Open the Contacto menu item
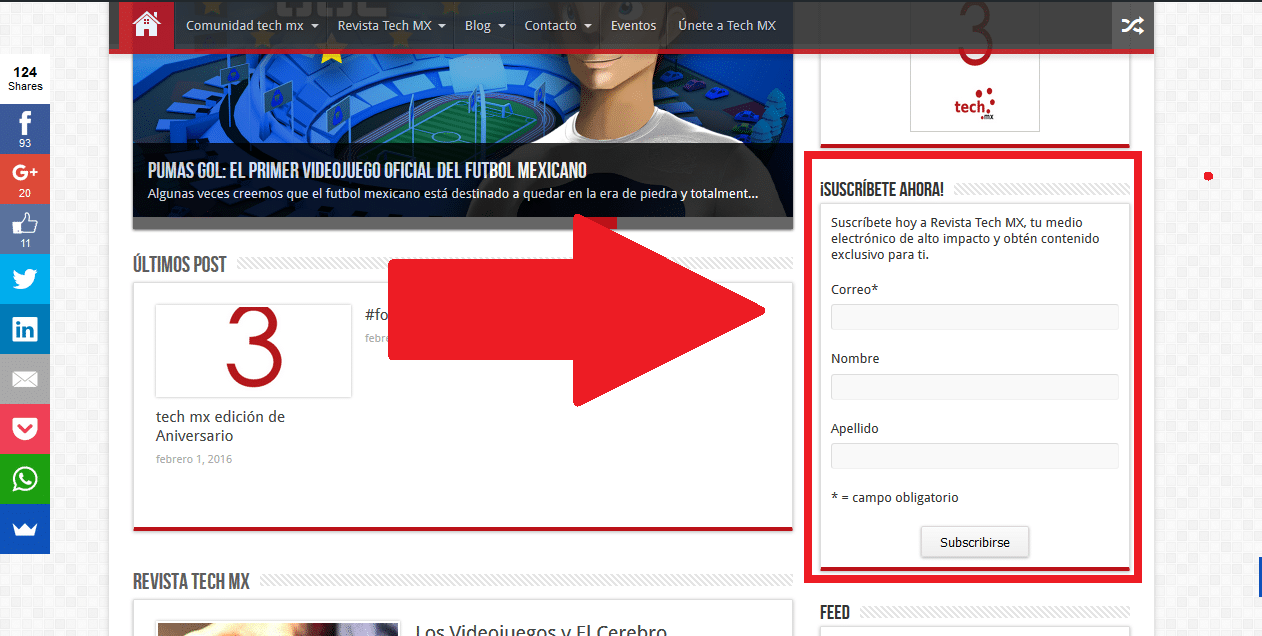The height and width of the screenshot is (636, 1262). [x=551, y=25]
